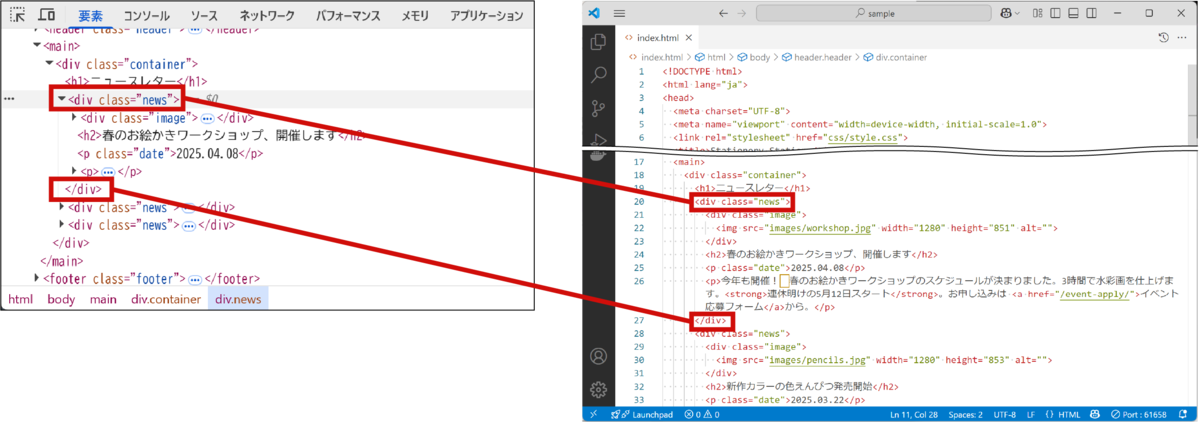Open Manage gear icon in activity bar
1200x422 pixels.
click(x=599, y=389)
